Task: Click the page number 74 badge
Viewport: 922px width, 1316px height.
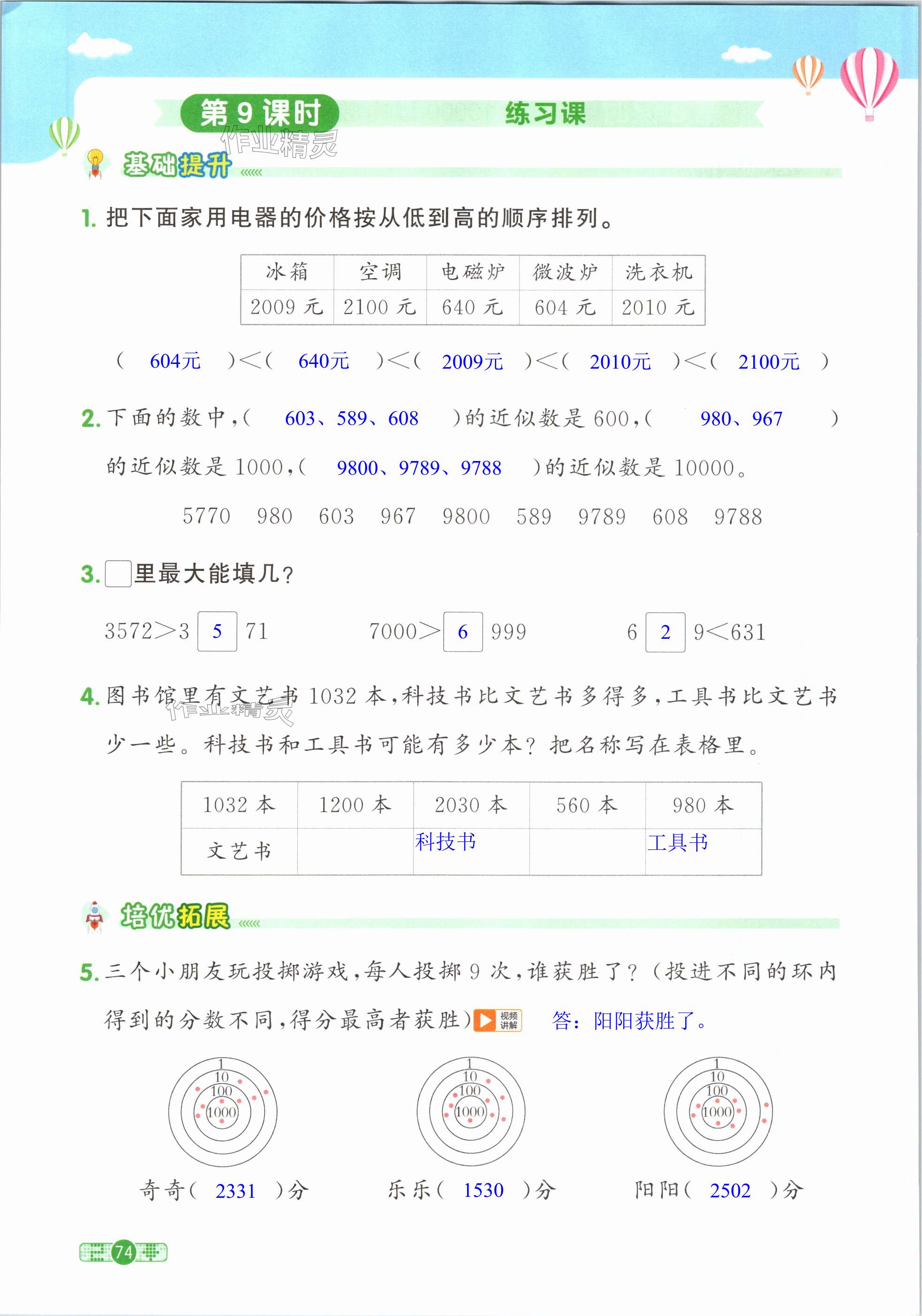Action: click(x=123, y=1252)
